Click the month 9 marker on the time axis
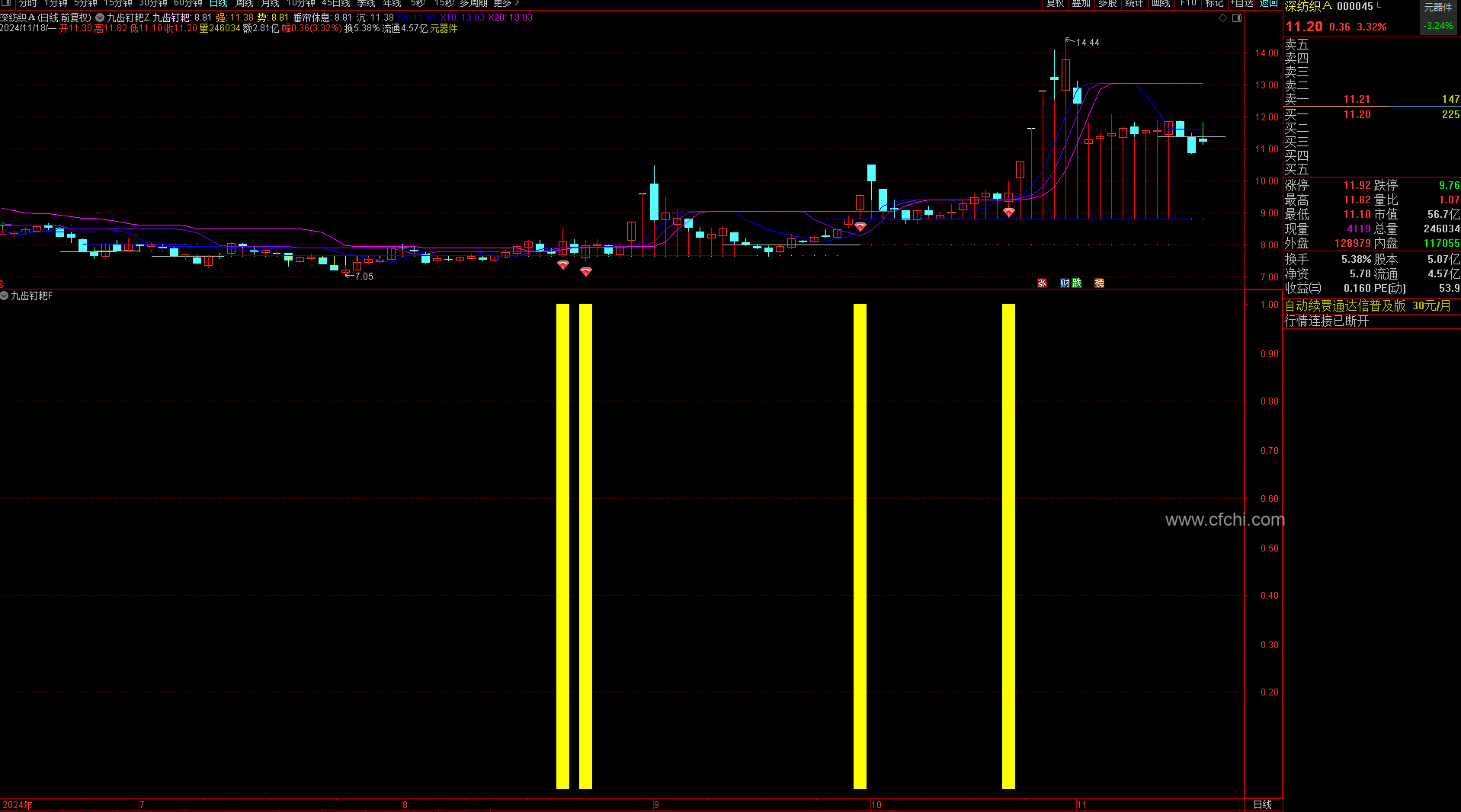Screen dimensions: 1461x812 (x=657, y=805)
